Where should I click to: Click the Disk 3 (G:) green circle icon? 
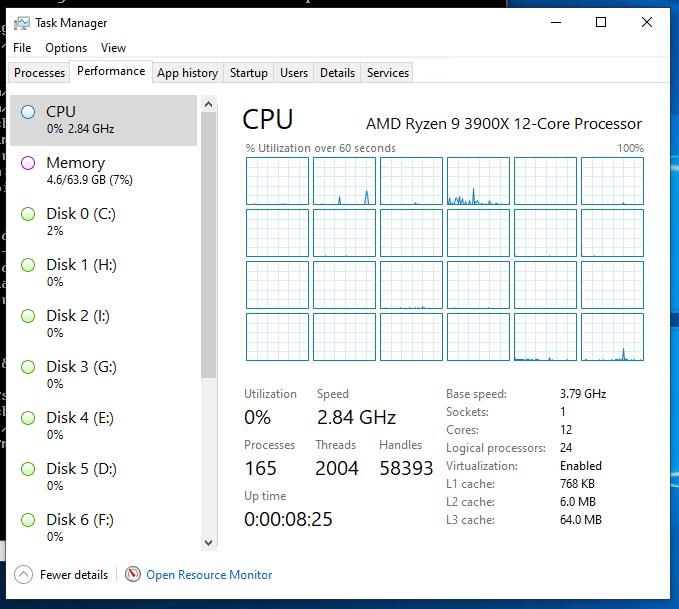coord(28,367)
